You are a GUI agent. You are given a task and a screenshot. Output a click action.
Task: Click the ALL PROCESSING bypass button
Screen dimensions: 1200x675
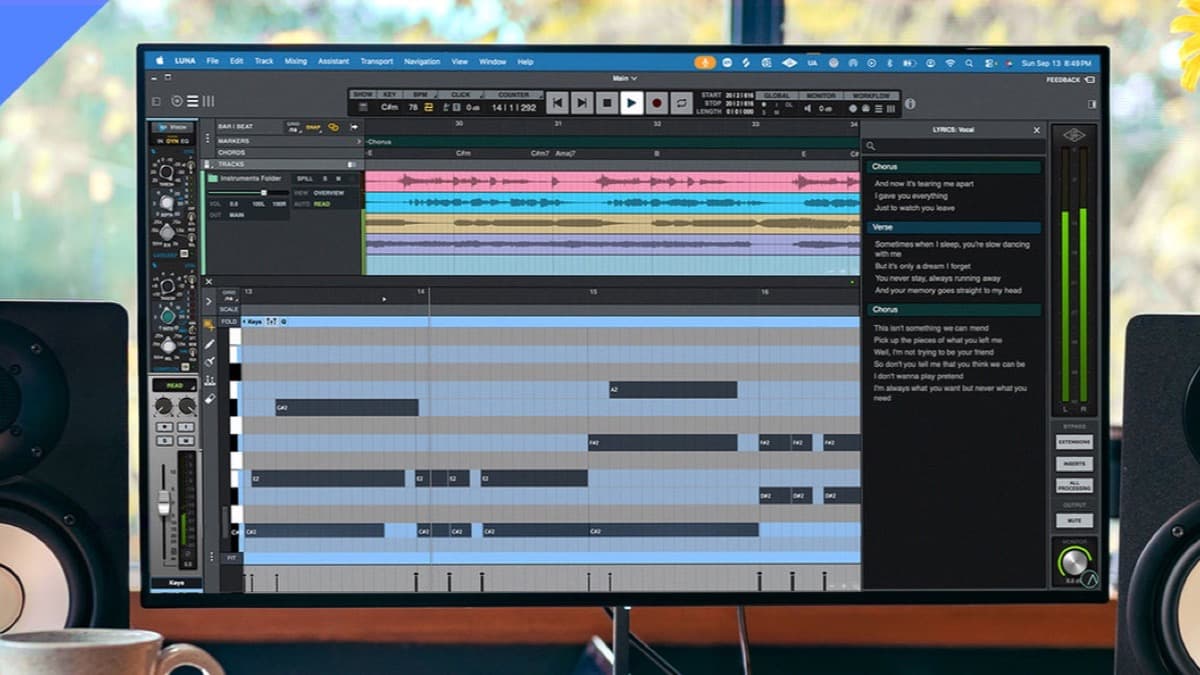click(1074, 486)
